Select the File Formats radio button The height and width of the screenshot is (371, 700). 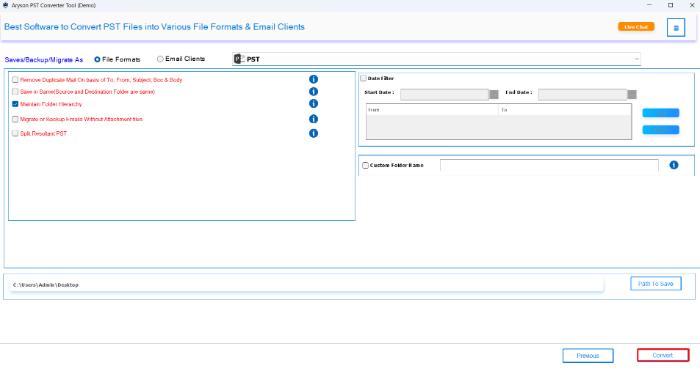[x=97, y=59]
